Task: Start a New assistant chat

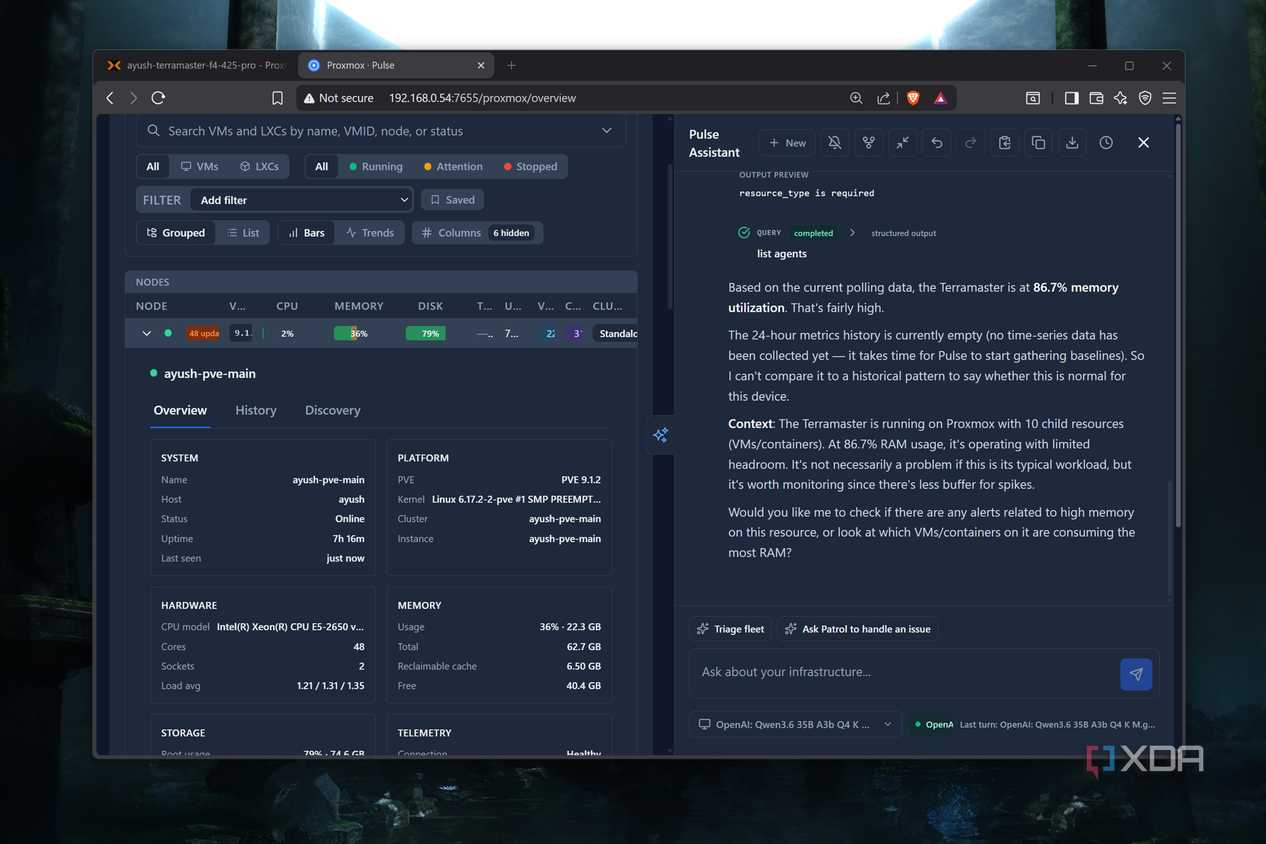Action: click(x=787, y=143)
